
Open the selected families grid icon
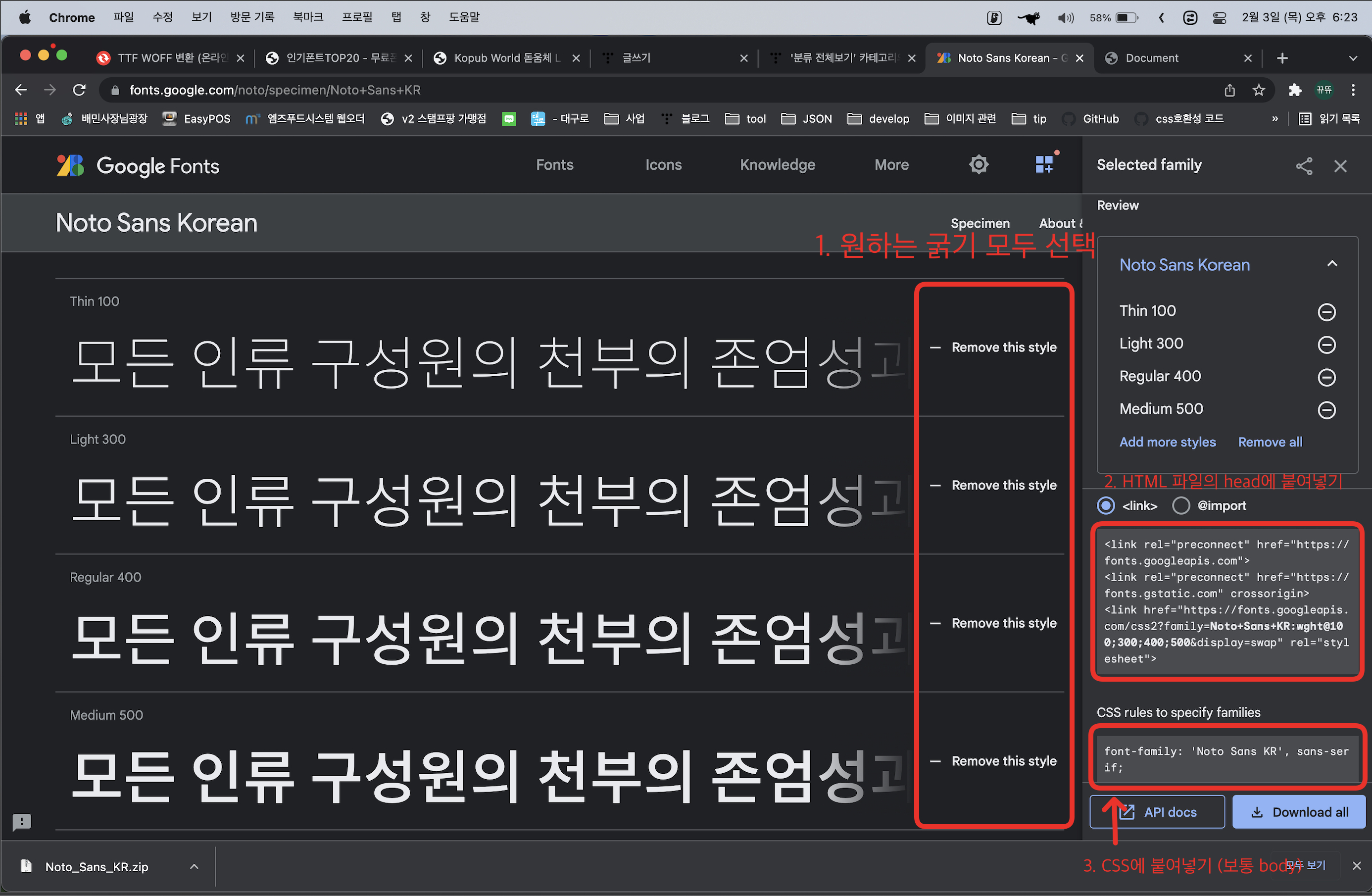click(x=1043, y=165)
